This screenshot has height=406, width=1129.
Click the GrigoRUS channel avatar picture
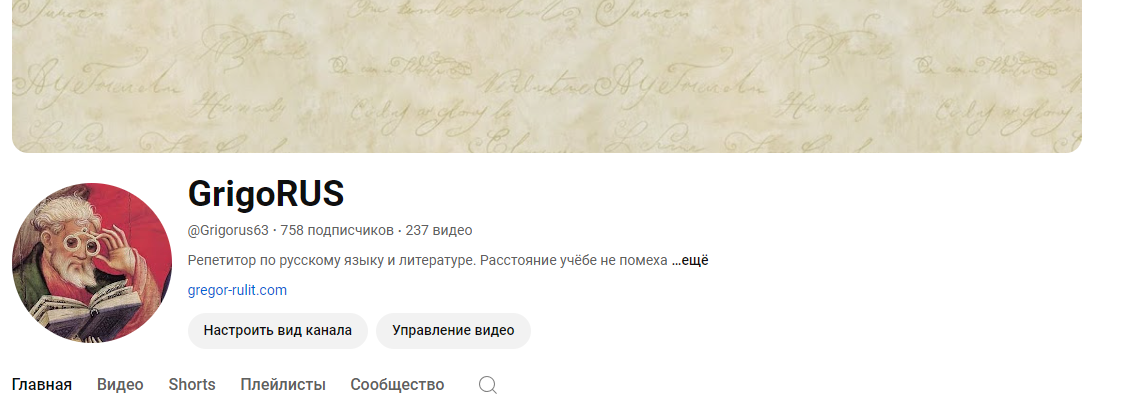pyautogui.click(x=92, y=263)
